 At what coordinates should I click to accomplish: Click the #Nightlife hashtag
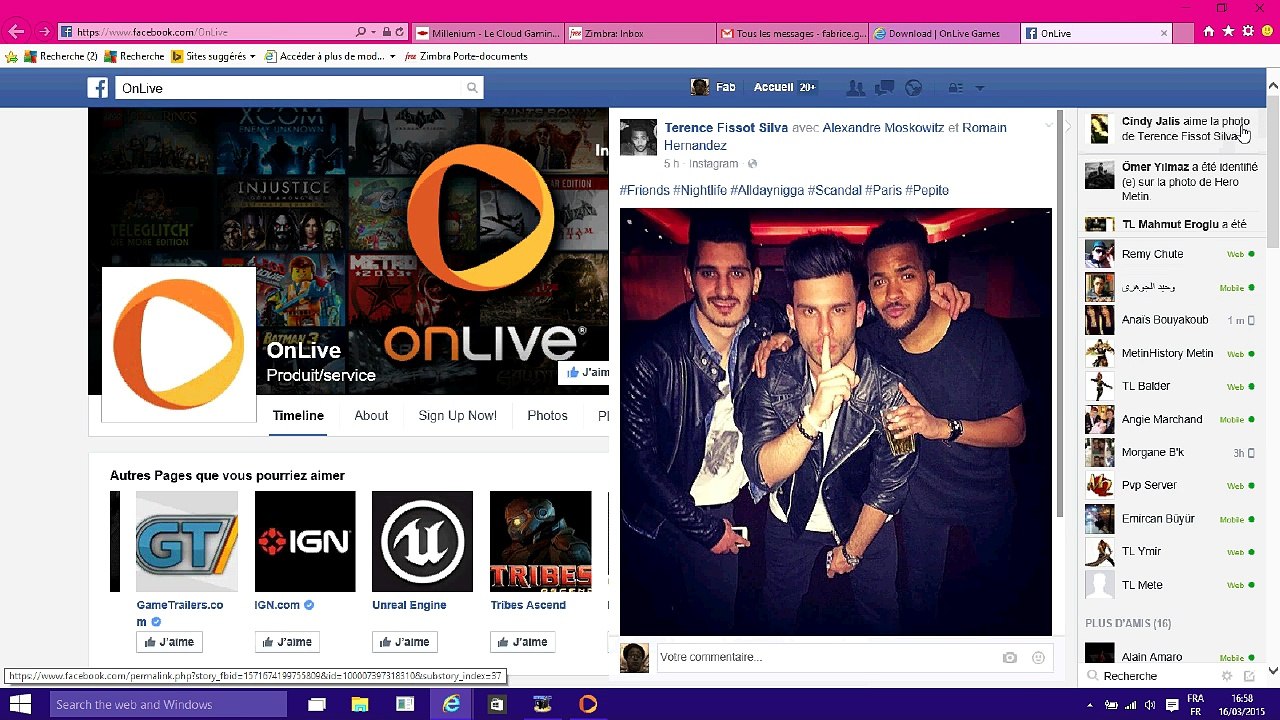(700, 190)
